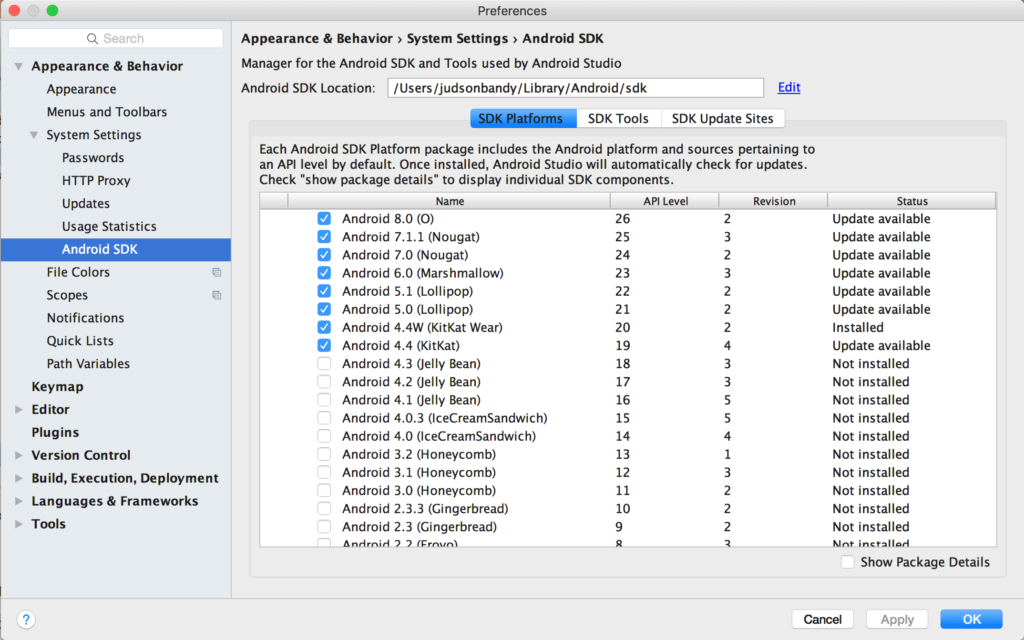The image size is (1024, 640).
Task: Confirm with the OK button
Action: [971, 619]
